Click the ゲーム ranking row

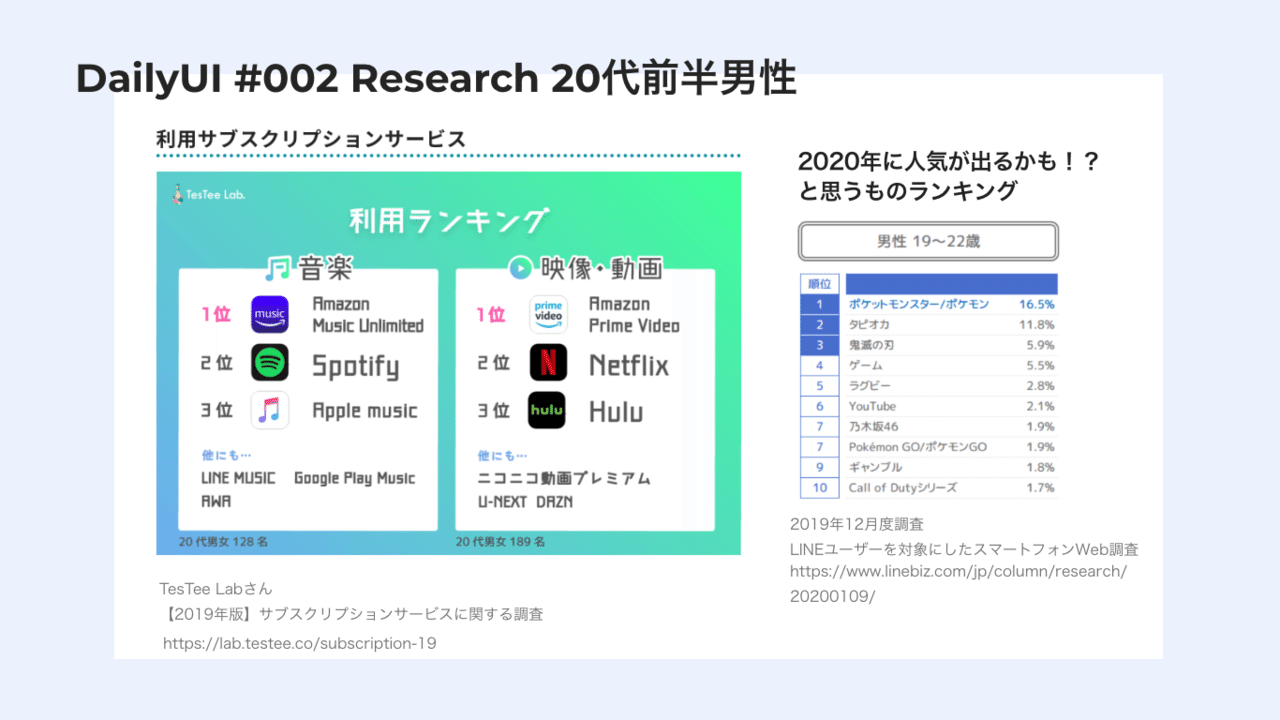tap(928, 365)
